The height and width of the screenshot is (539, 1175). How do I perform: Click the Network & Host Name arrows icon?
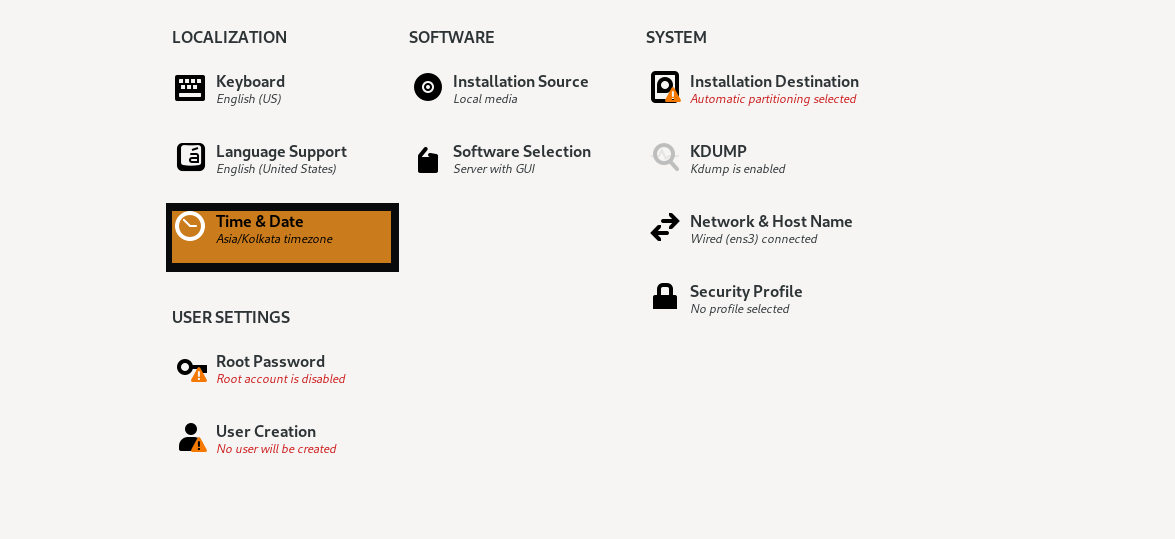tap(665, 227)
